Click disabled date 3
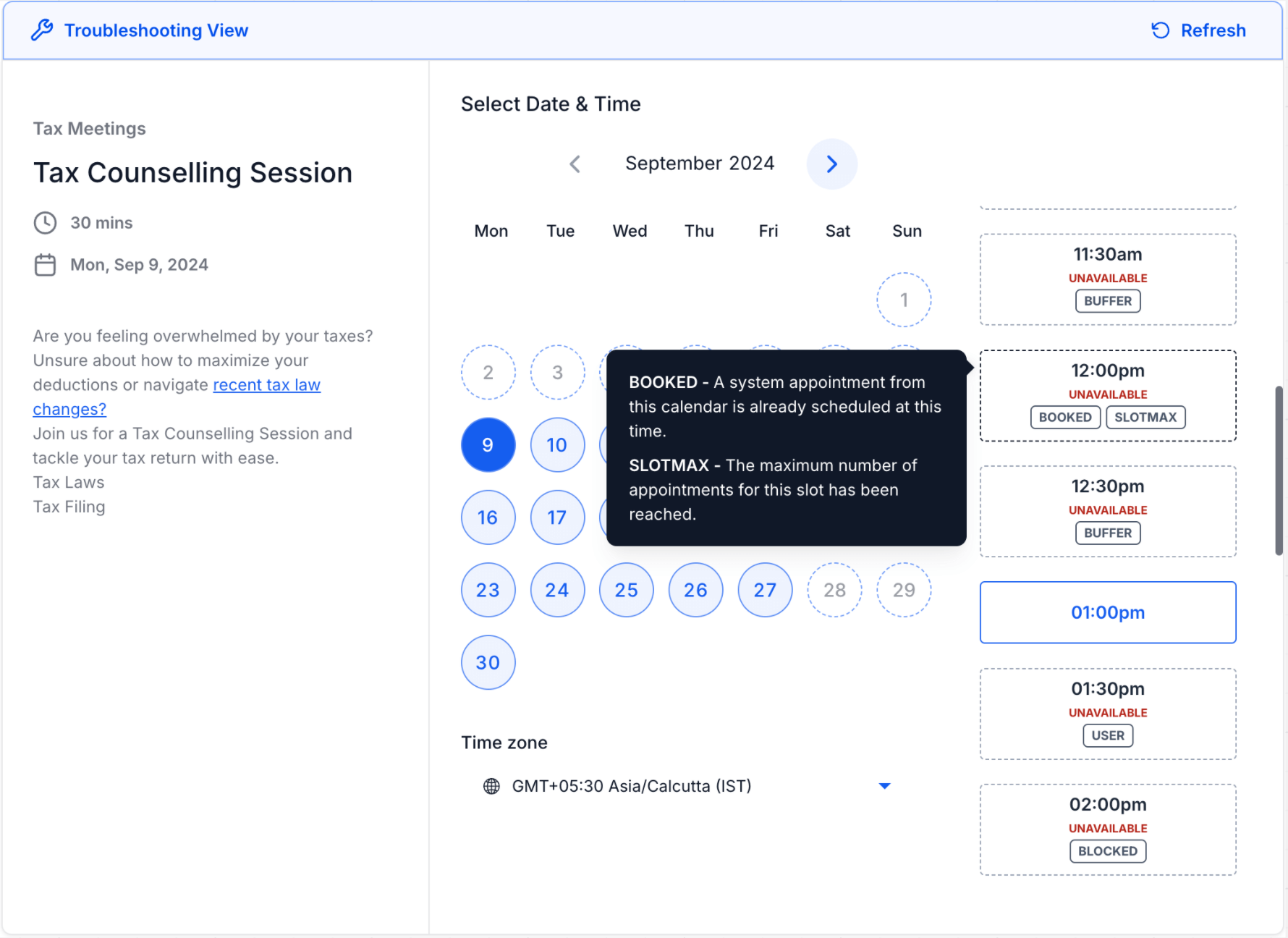This screenshot has height=938, width=1288. (557, 373)
